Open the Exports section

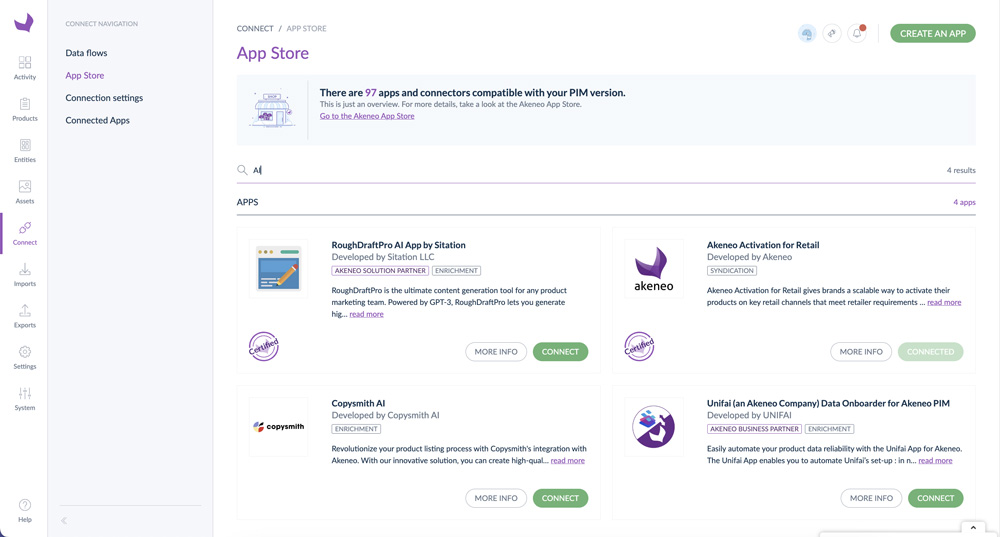tap(25, 316)
